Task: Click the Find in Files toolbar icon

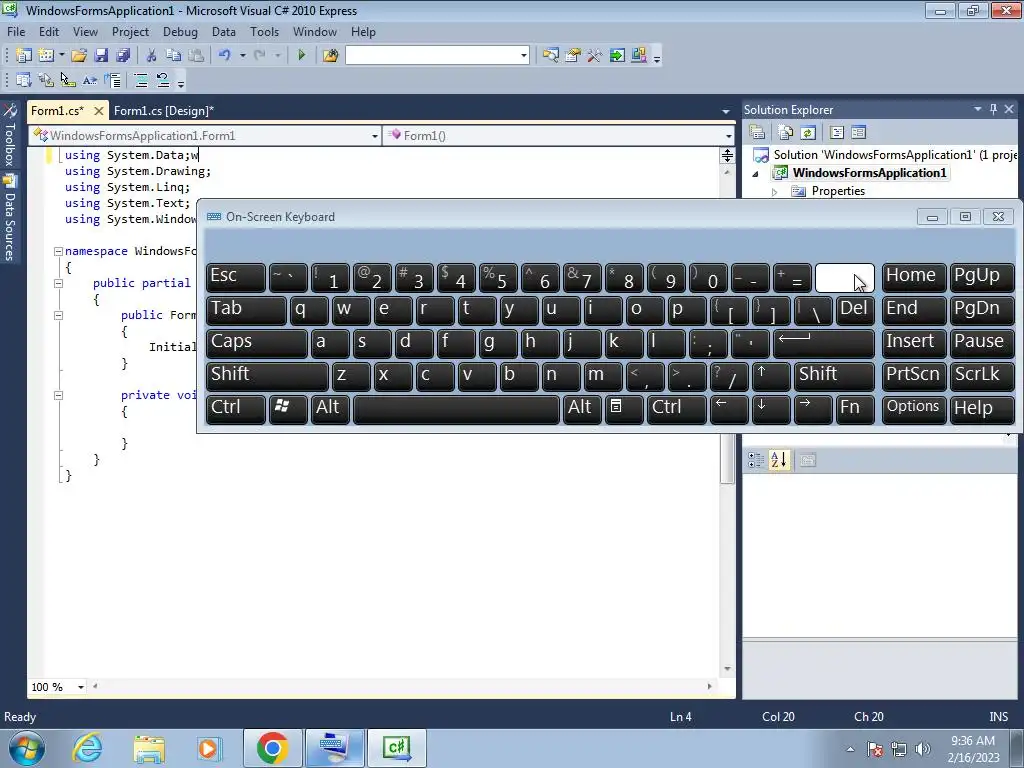Action: (x=330, y=56)
